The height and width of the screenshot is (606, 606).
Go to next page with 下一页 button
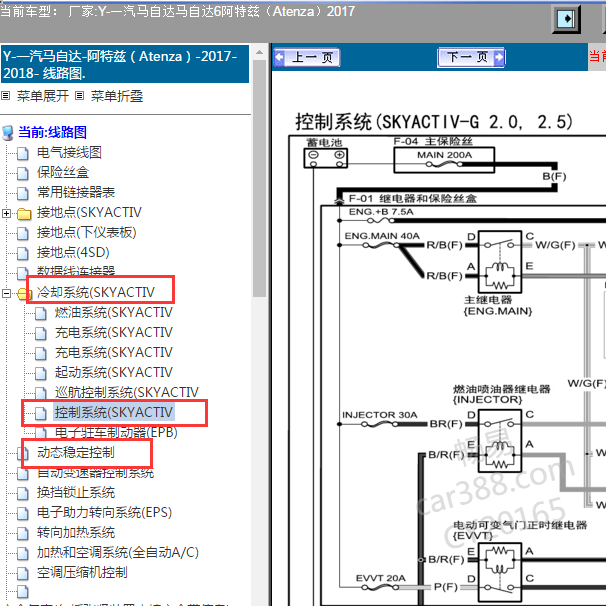pos(471,58)
